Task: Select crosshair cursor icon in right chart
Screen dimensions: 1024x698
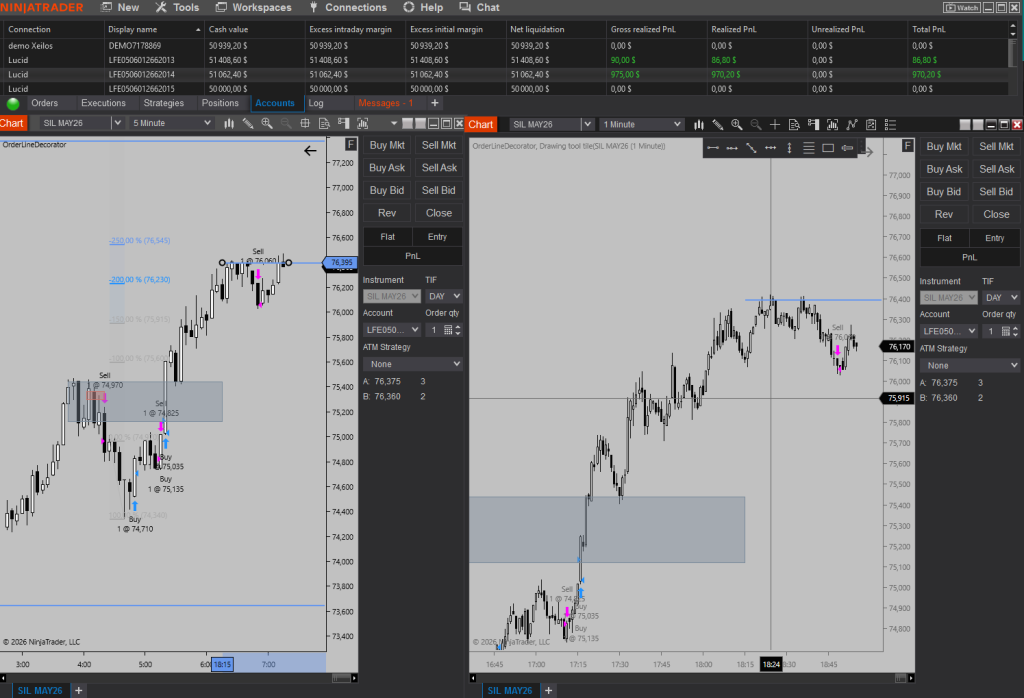Action: (x=774, y=124)
